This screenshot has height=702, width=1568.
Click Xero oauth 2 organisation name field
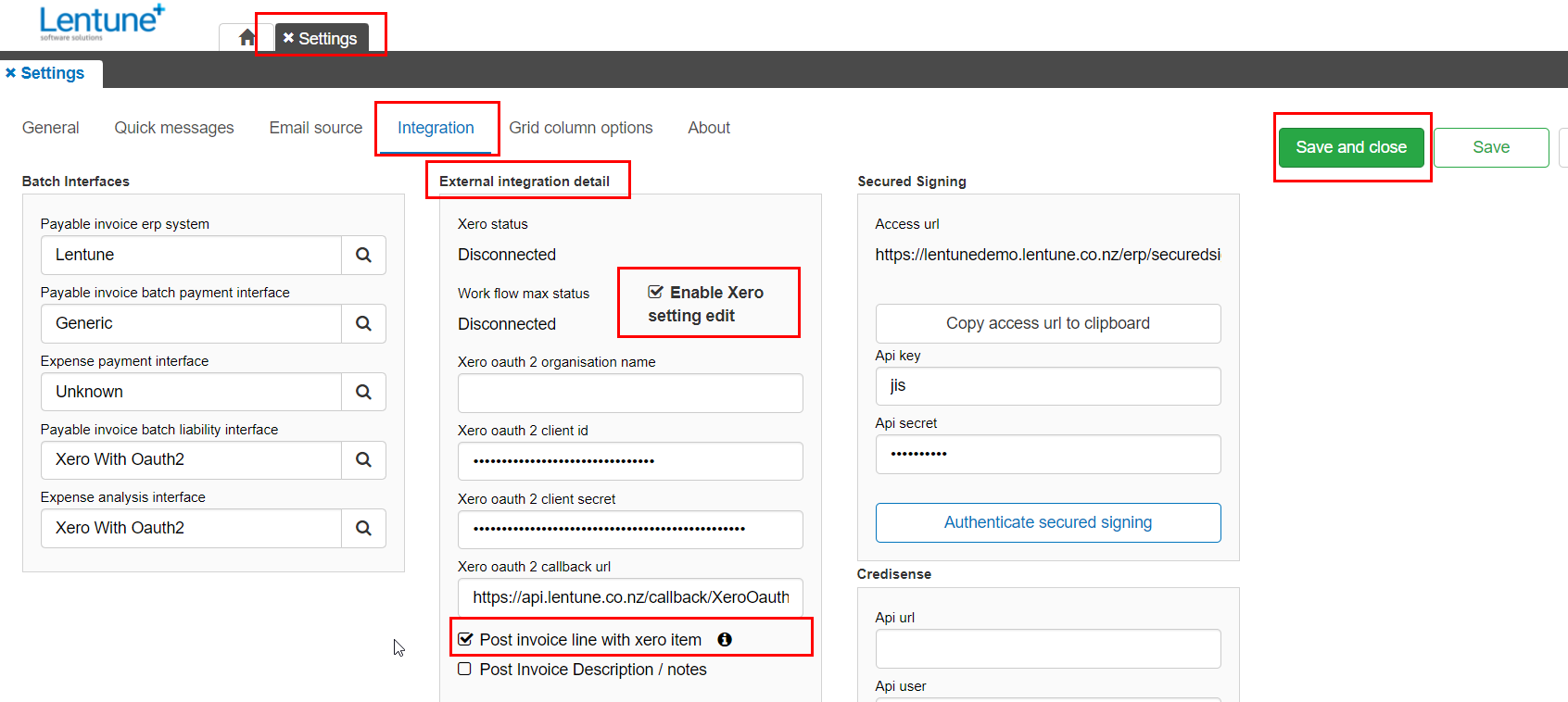[x=630, y=393]
